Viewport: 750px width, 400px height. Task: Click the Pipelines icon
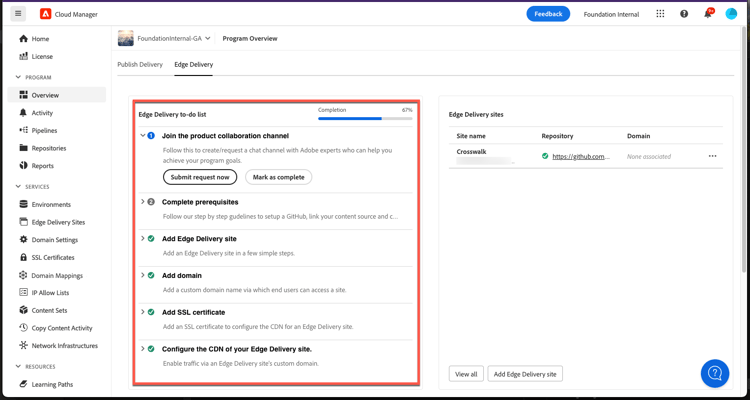click(x=23, y=130)
